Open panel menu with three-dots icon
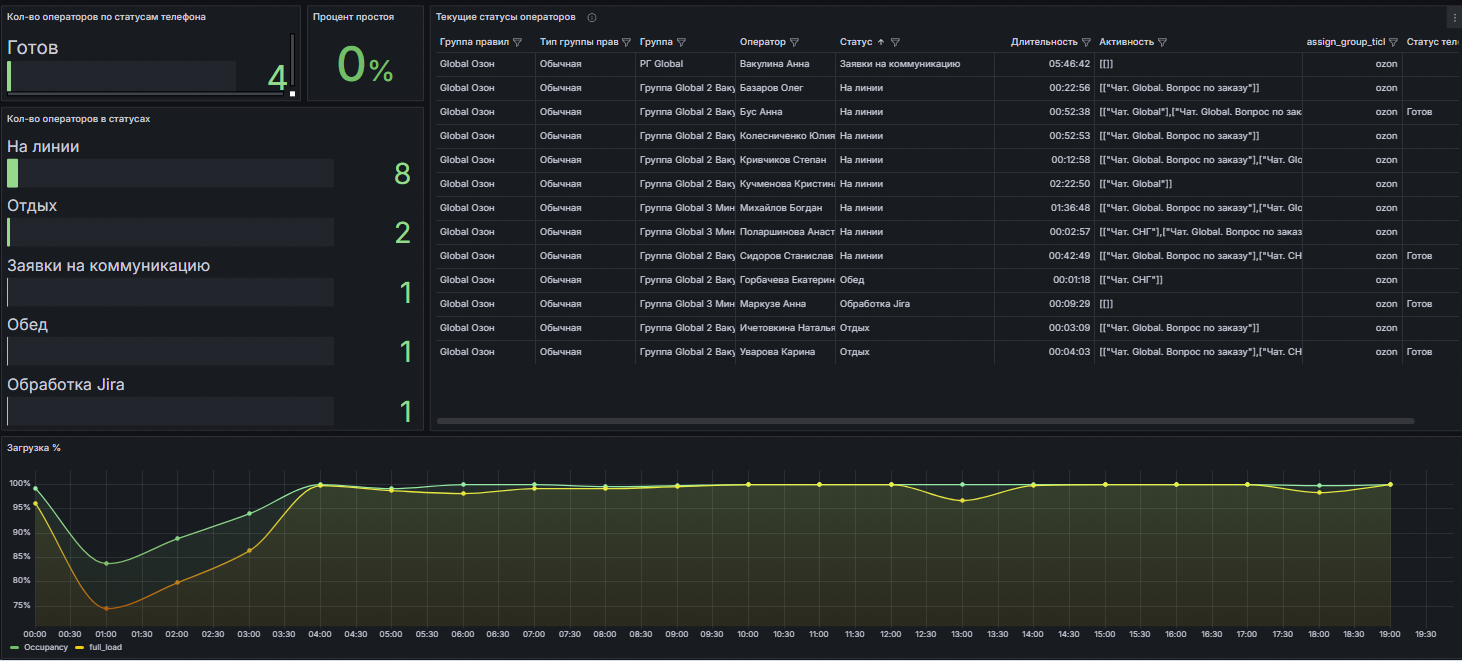 [1454, 18]
